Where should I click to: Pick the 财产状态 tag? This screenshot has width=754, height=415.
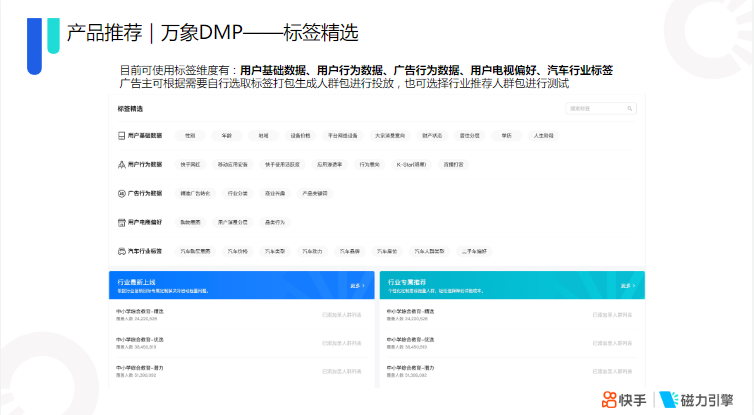(432, 136)
